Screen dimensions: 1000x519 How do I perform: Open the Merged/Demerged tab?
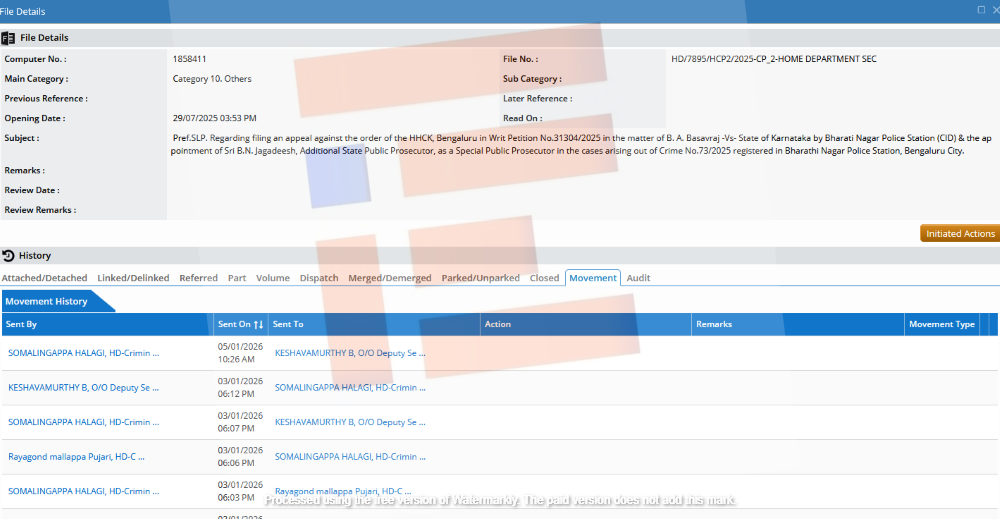(x=390, y=278)
